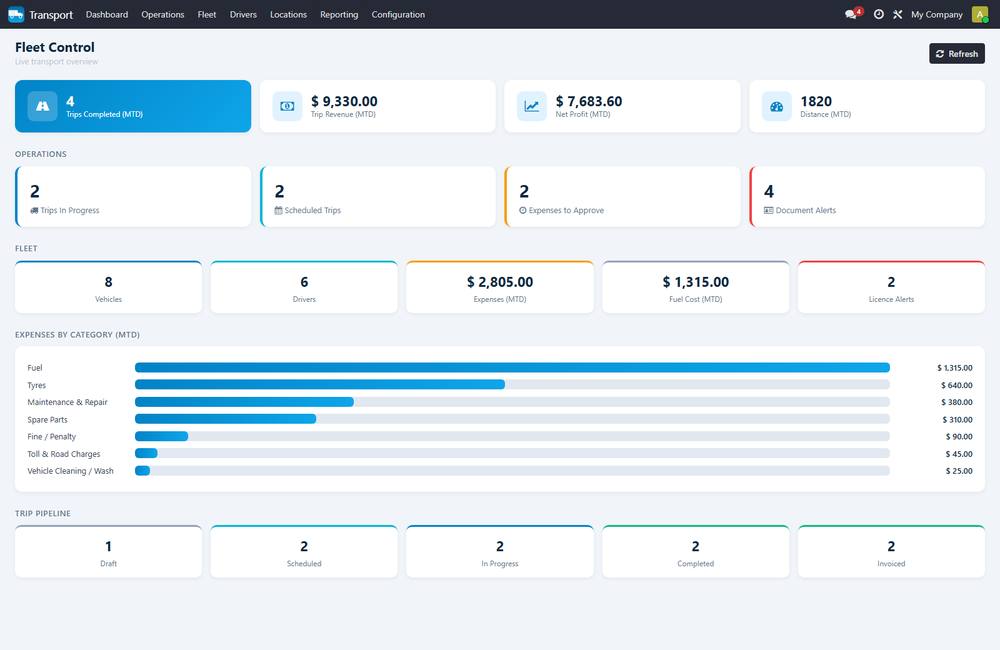Open the Document Alerts card
The width and height of the screenshot is (1000, 650).
(x=867, y=196)
